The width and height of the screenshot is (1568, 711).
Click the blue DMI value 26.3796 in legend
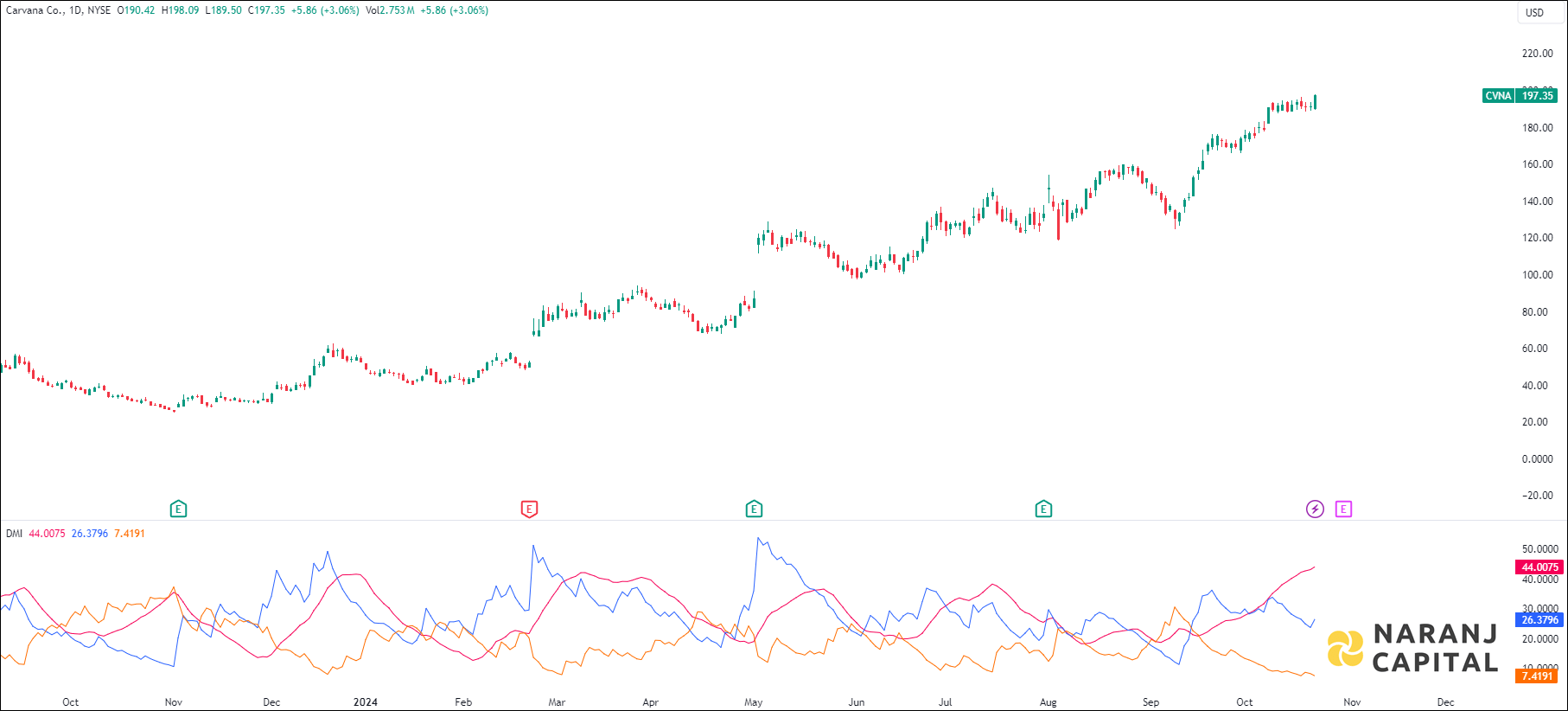(90, 534)
